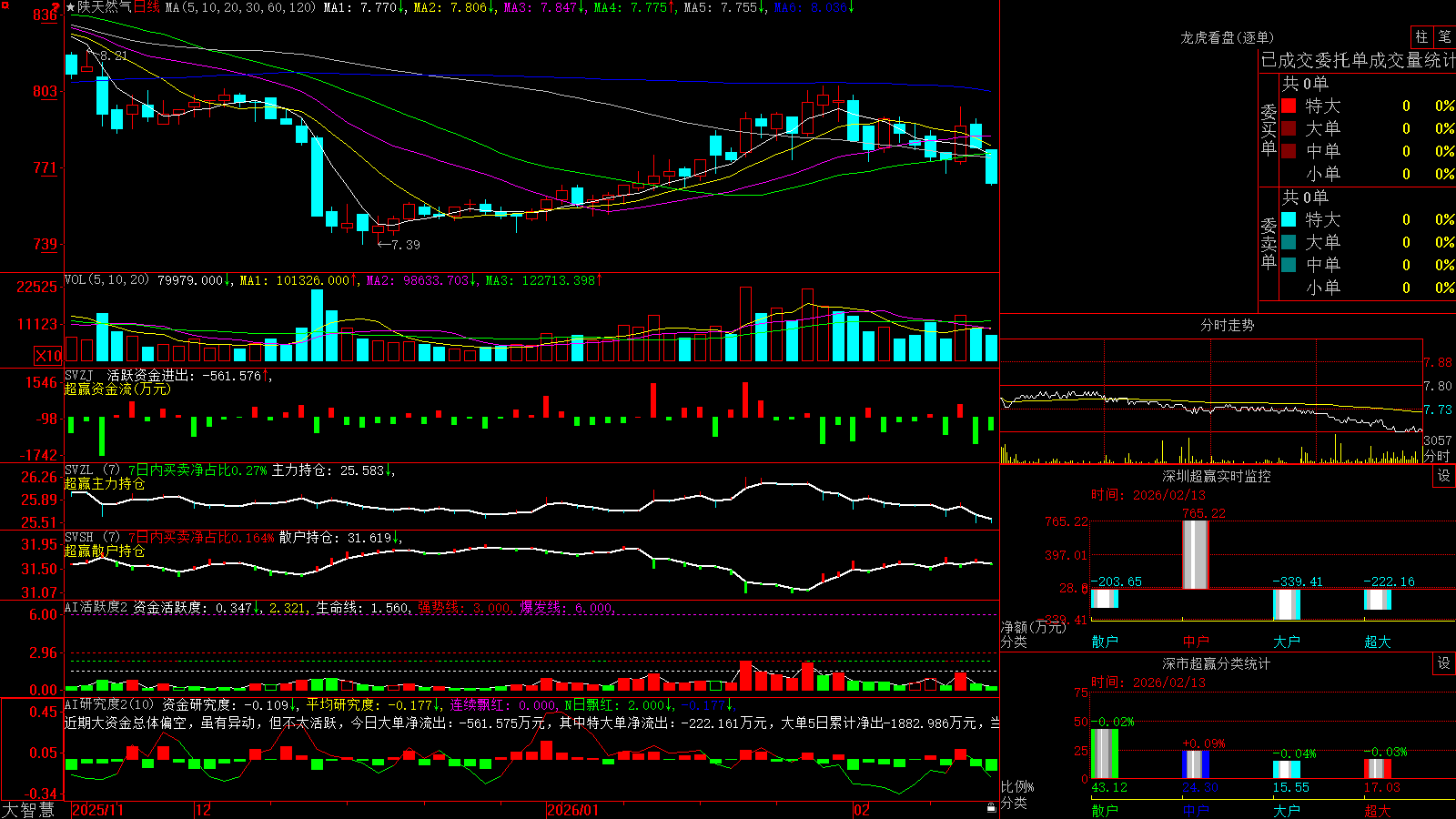The height and width of the screenshot is (819, 1456).
Task: Click the red question mark icon
Action: 56,7
